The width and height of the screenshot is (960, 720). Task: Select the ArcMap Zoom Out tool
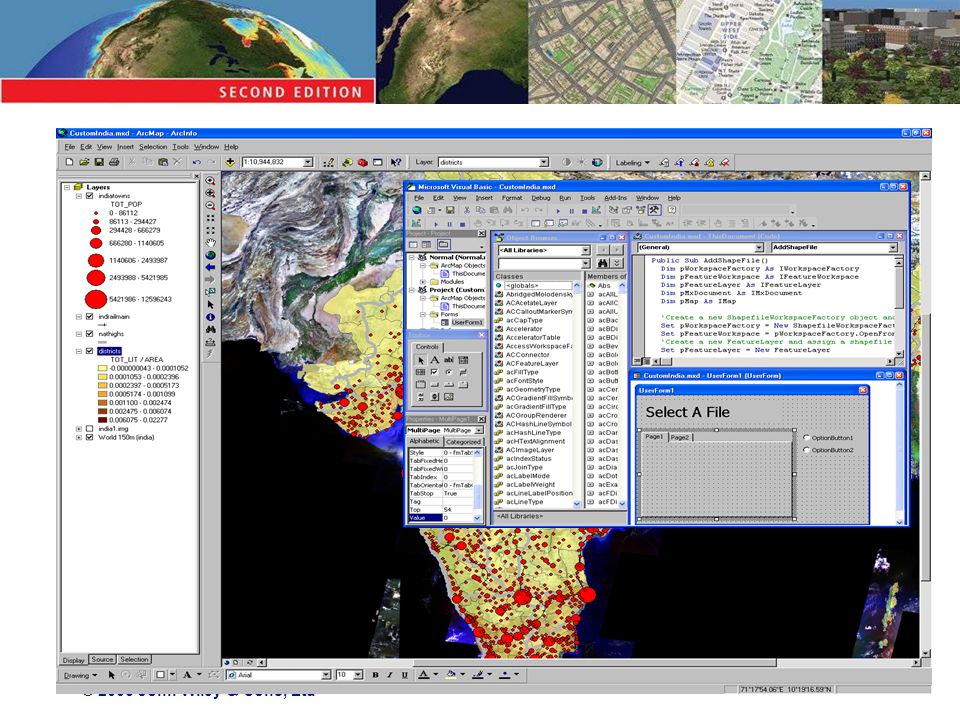pyautogui.click(x=211, y=206)
